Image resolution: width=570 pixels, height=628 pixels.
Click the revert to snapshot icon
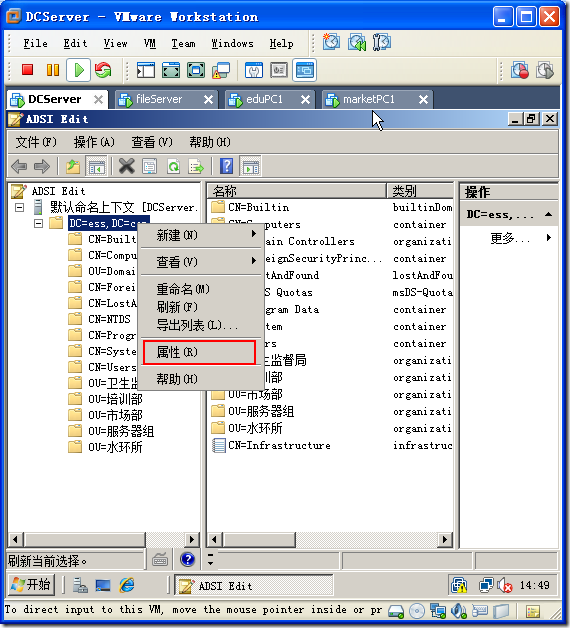coord(356,42)
